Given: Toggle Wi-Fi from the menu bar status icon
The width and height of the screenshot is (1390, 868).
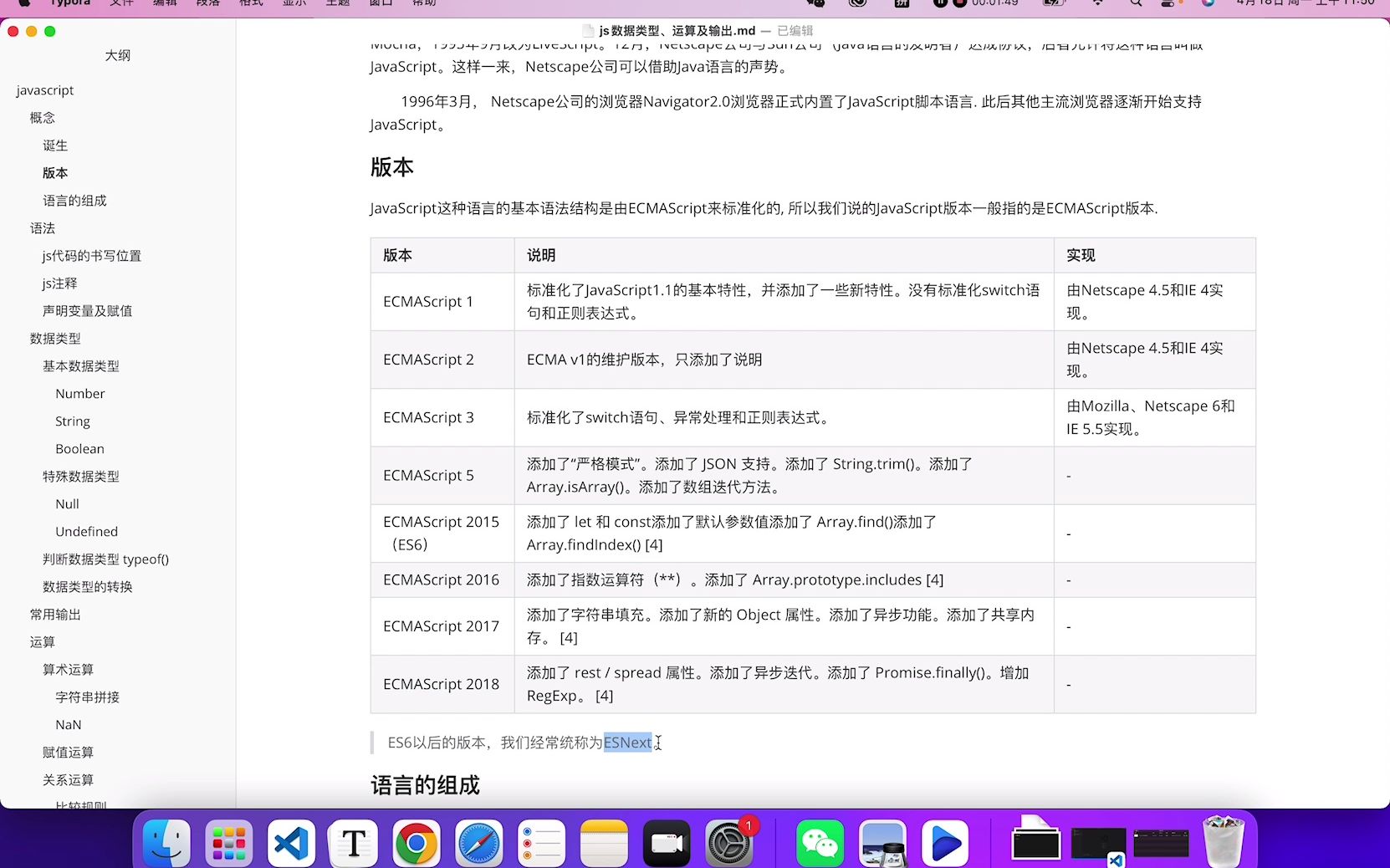Looking at the screenshot, I should pos(1096,3).
